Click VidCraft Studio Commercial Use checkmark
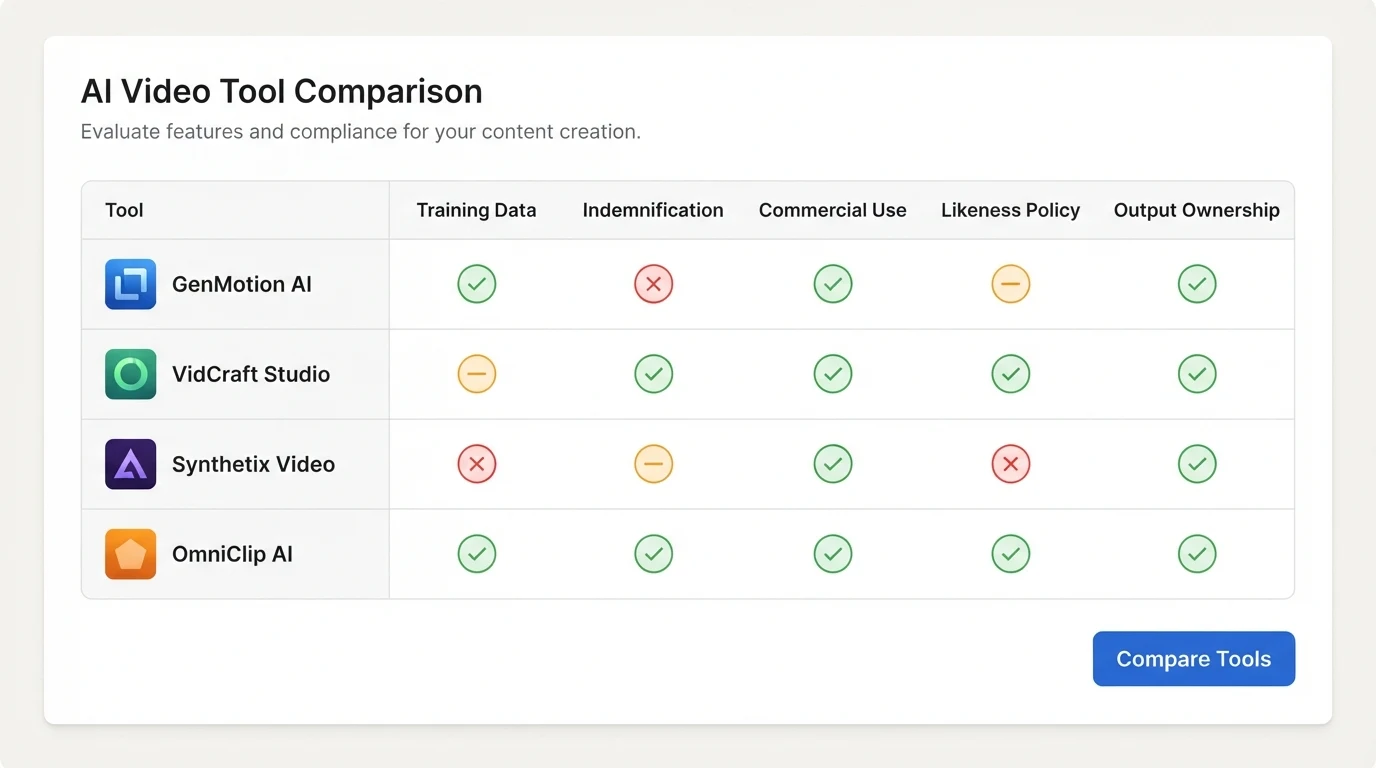The image size is (1376, 768). [833, 374]
